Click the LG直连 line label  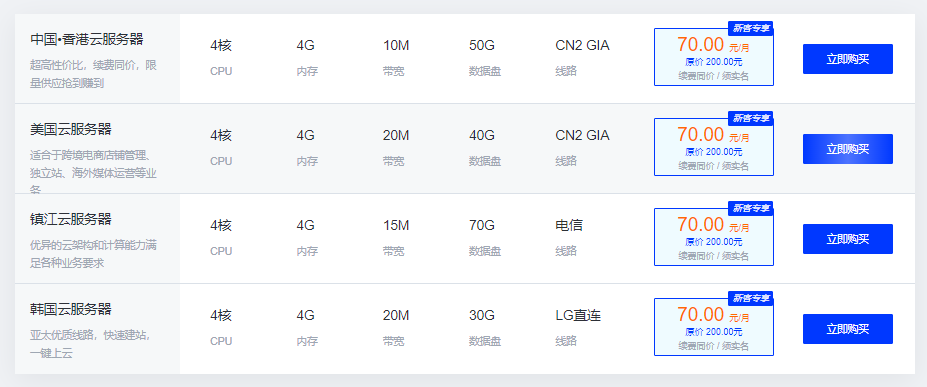point(578,316)
